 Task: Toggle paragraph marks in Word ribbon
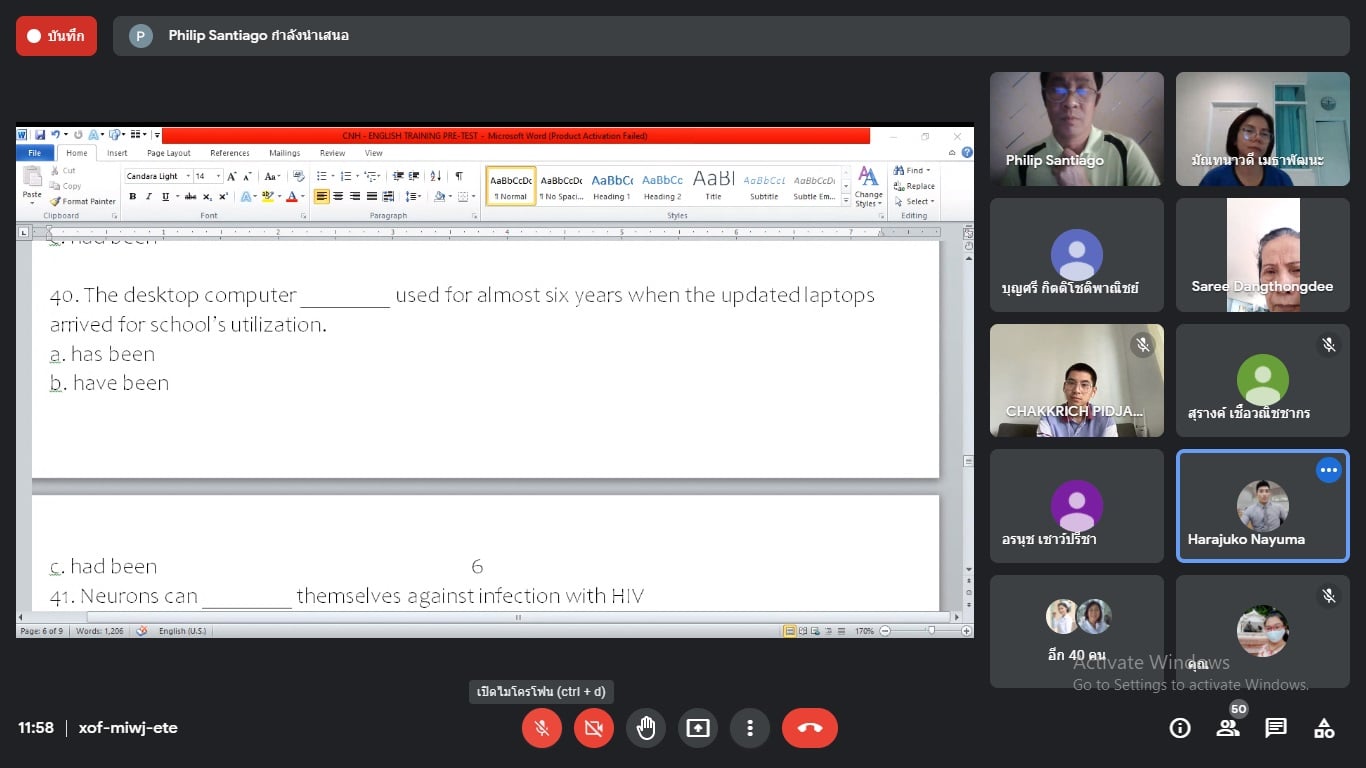click(x=459, y=176)
